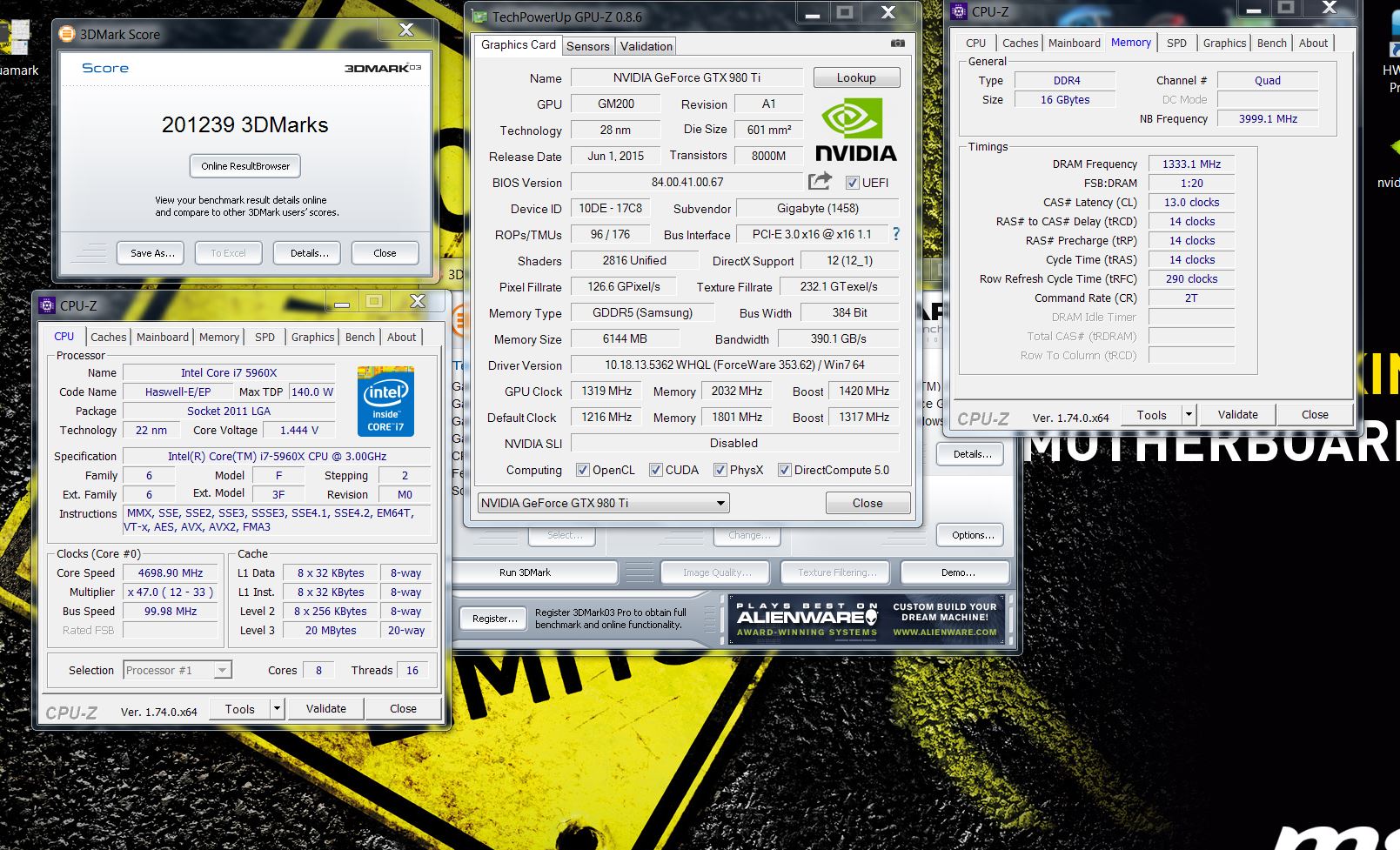Click the Bus Interface question mark icon
The width and height of the screenshot is (1400, 850).
[896, 234]
